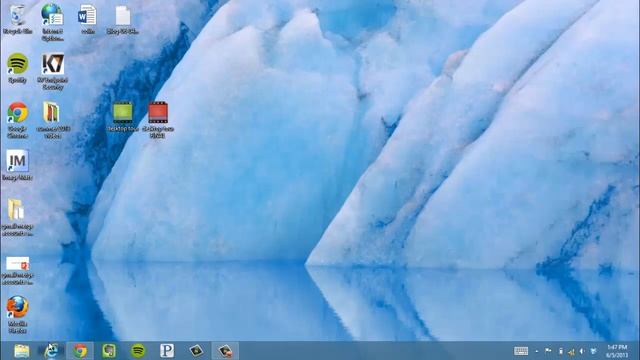This screenshot has height=360, width=640.
Task: Select the yellow folder icon on the desktop
Action: point(17,217)
